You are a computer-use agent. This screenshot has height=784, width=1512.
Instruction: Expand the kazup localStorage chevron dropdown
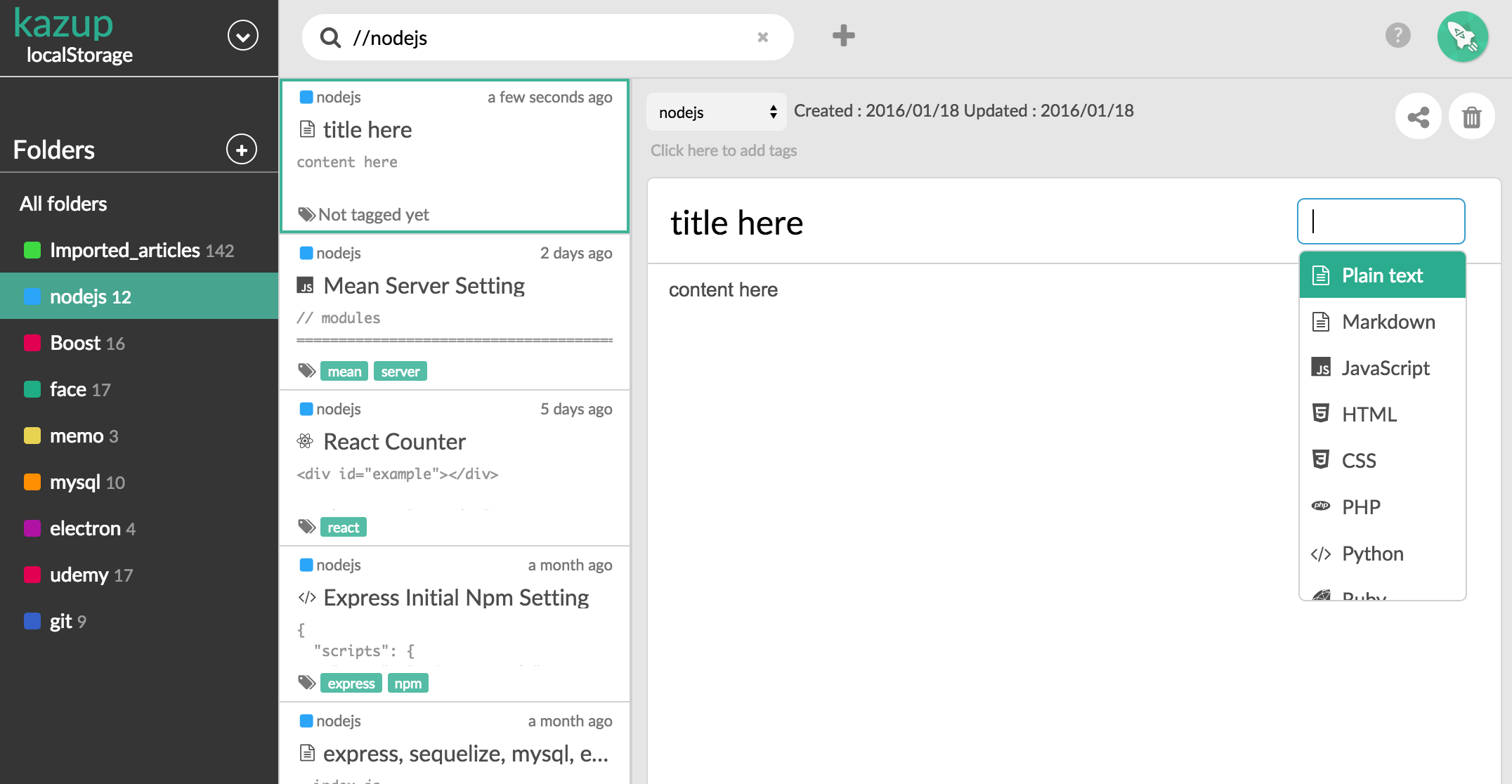(242, 36)
